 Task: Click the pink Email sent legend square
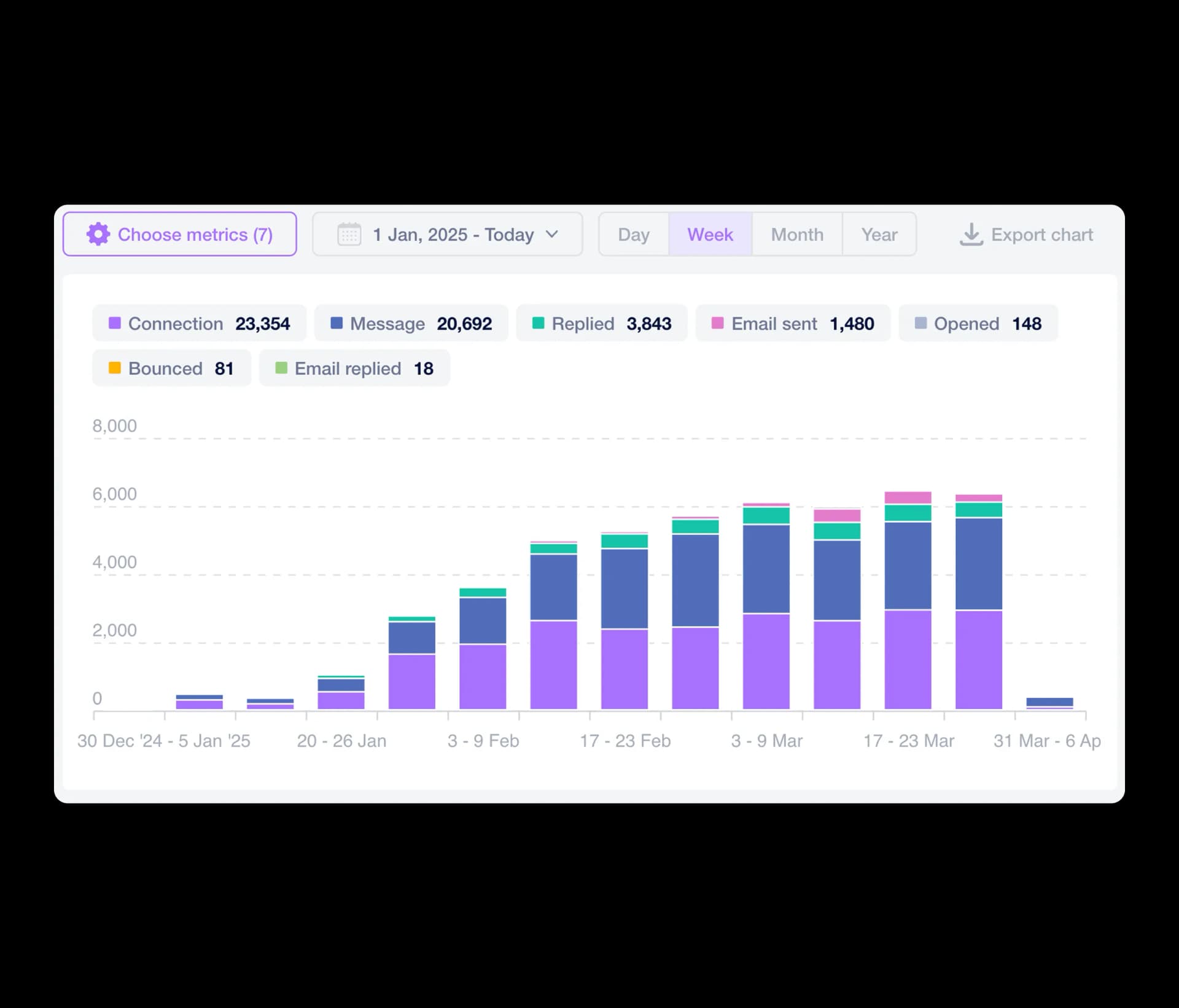[717, 323]
